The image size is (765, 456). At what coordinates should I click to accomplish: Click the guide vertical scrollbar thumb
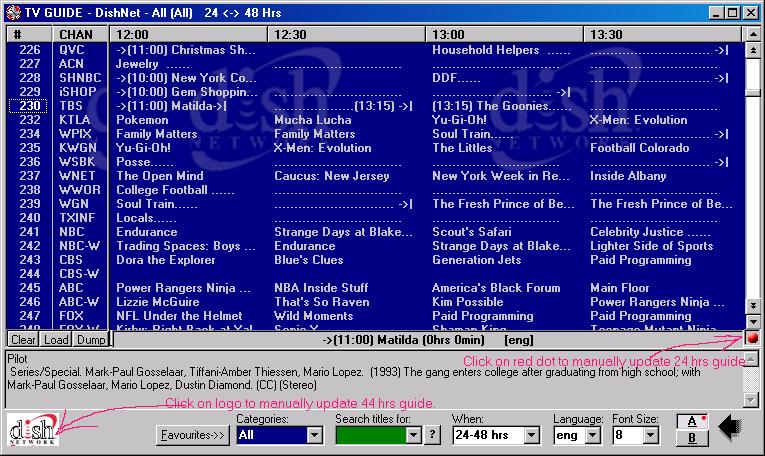753,93
